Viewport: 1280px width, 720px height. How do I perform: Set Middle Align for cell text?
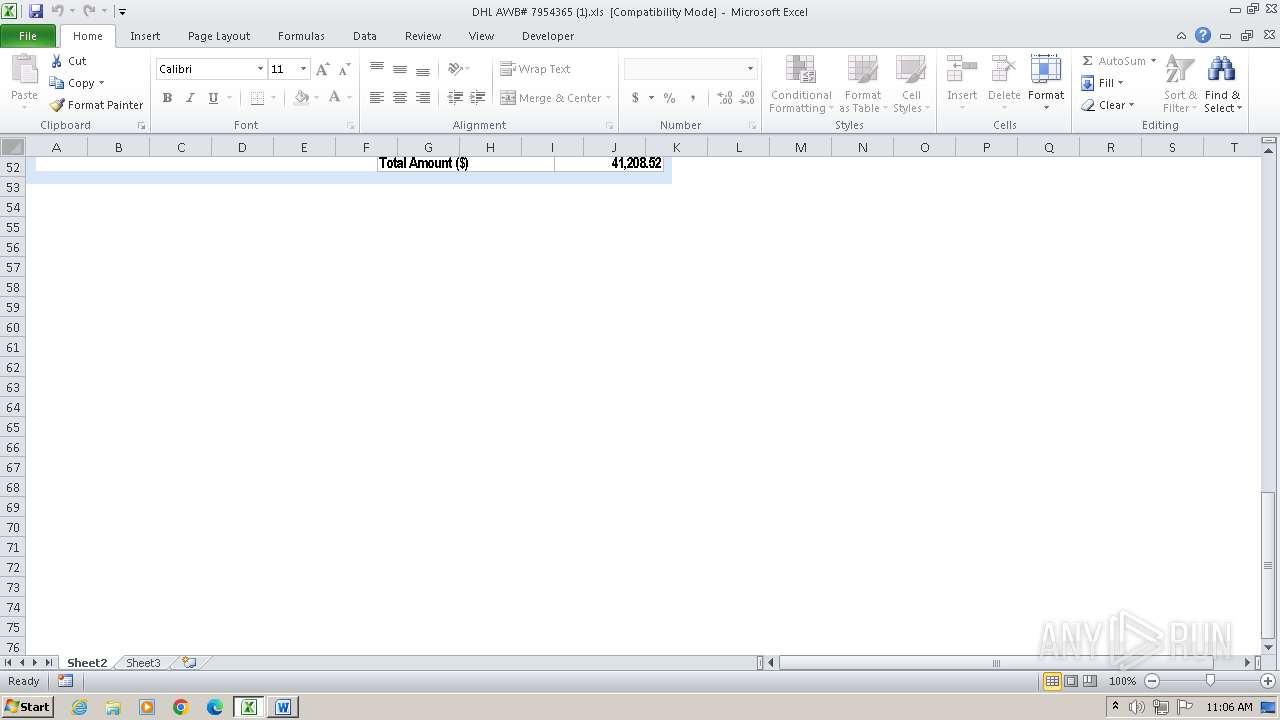pyautogui.click(x=400, y=69)
